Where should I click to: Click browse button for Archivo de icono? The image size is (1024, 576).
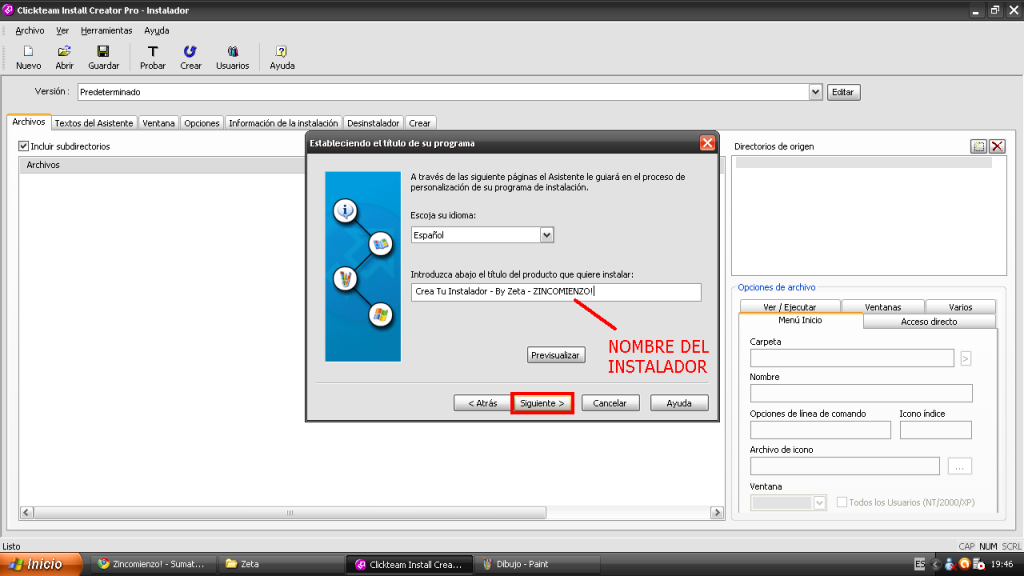click(959, 466)
